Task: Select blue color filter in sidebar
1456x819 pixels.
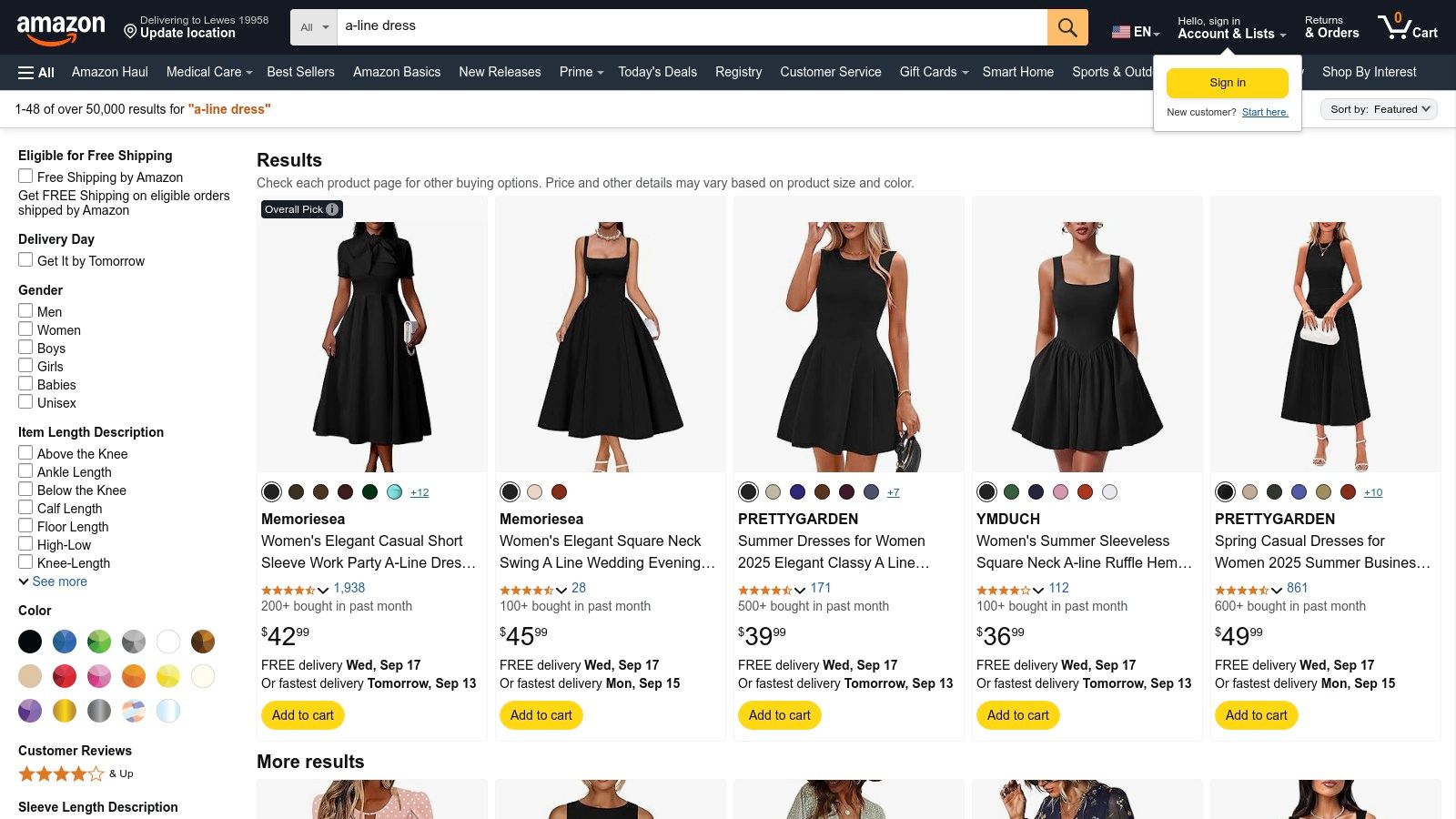Action: tap(65, 642)
